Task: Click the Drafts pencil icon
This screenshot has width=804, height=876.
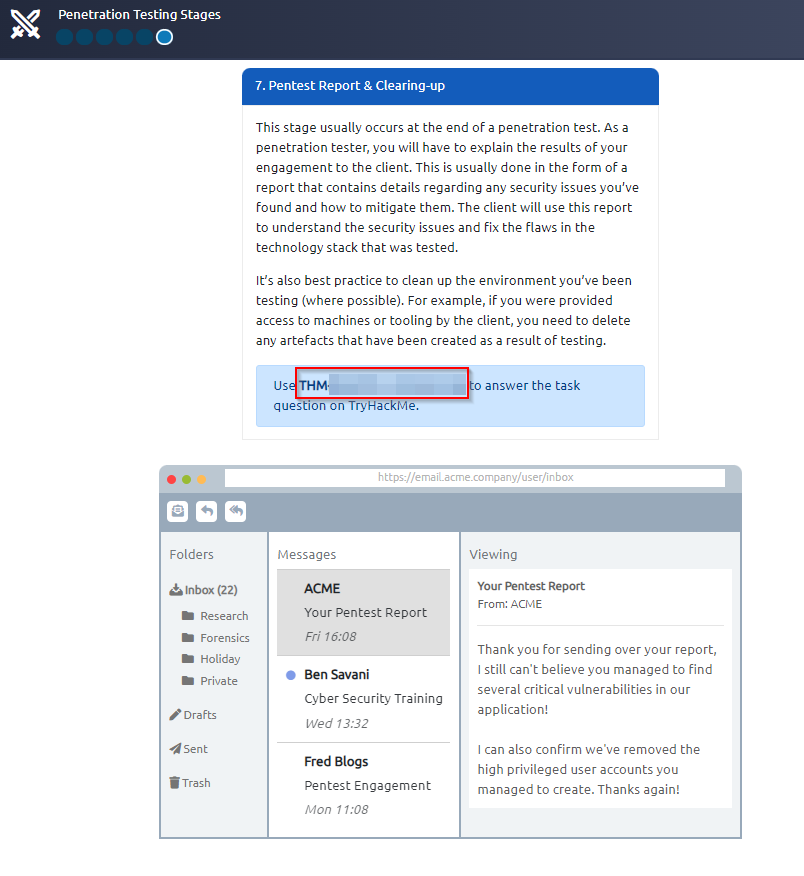Action: pyautogui.click(x=175, y=715)
